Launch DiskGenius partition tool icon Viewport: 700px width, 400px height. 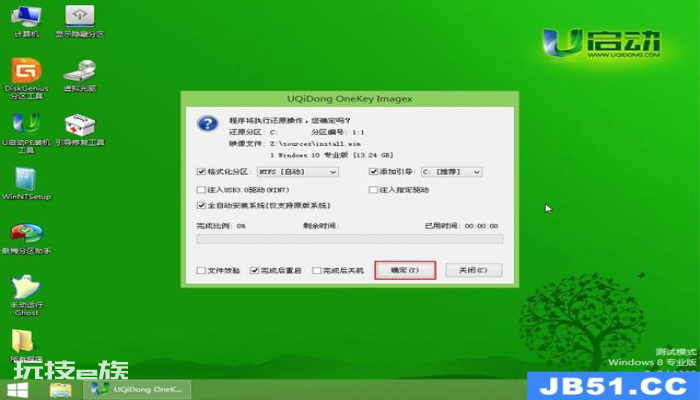[x=26, y=79]
